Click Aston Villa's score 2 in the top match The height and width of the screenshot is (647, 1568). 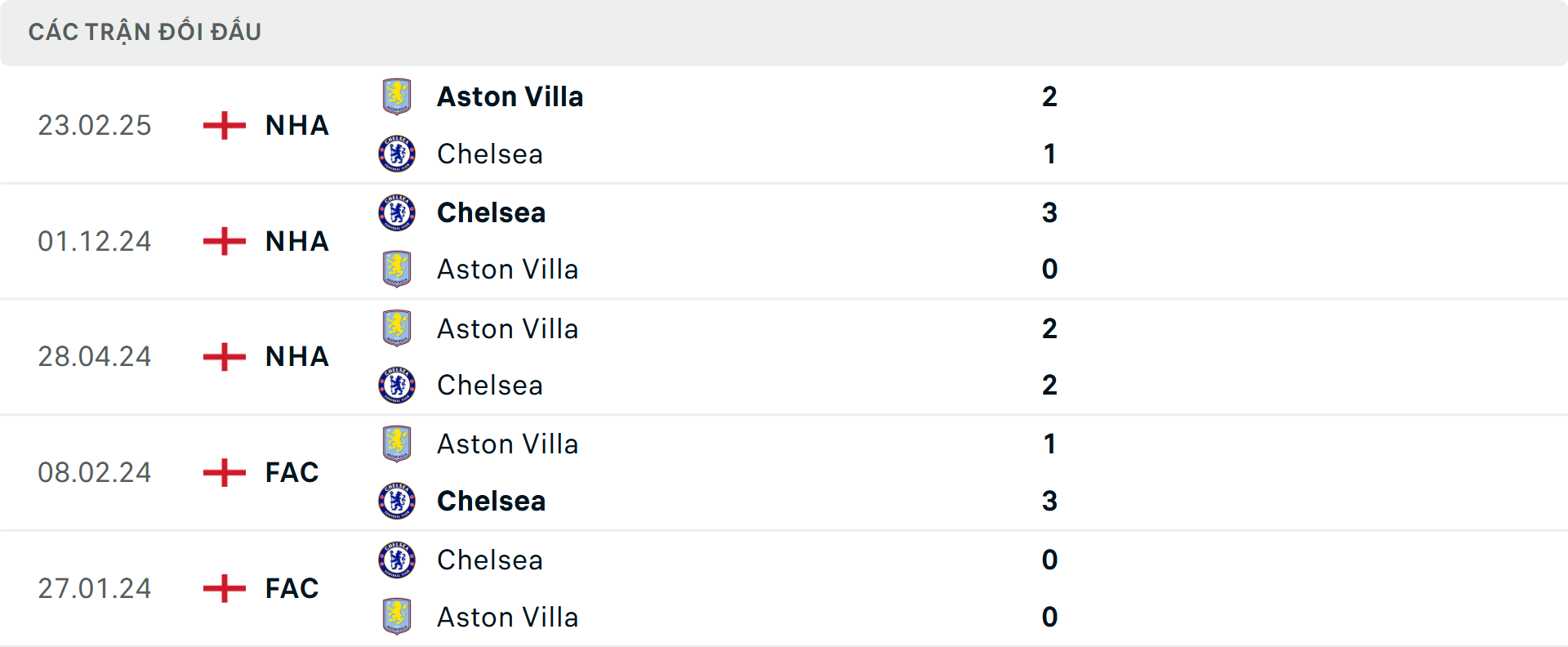point(1049,96)
